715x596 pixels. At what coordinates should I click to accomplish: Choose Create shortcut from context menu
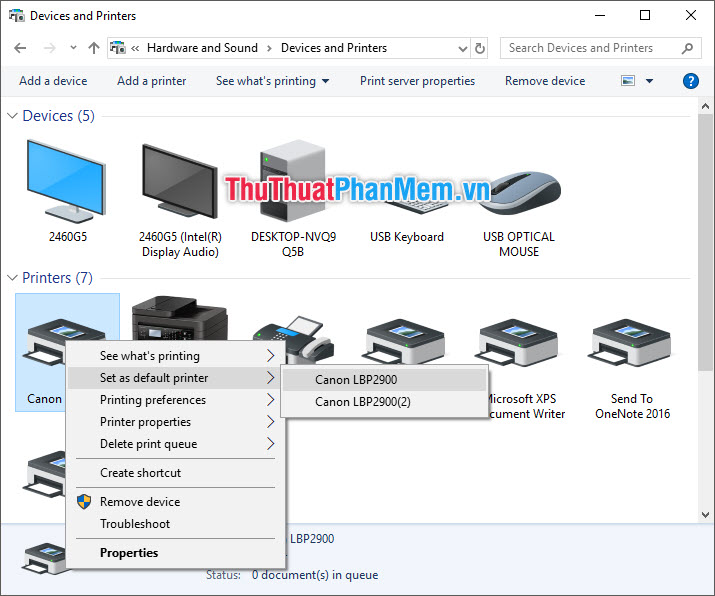(x=176, y=473)
